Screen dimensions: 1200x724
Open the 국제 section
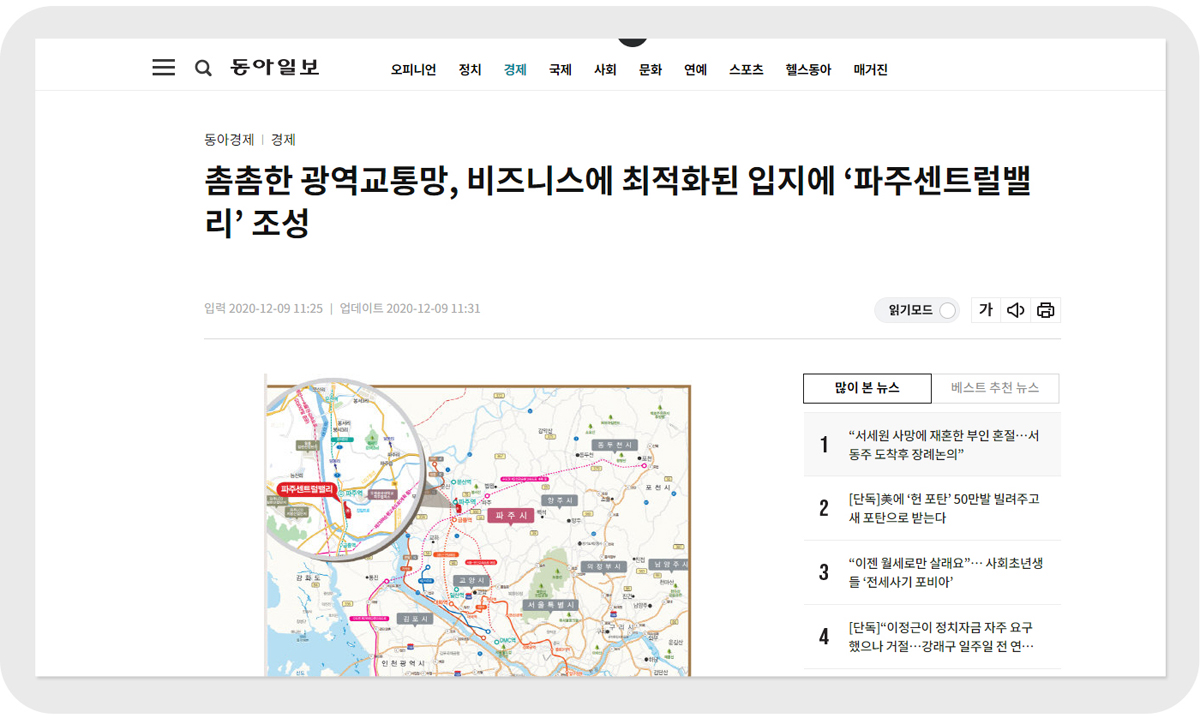pos(560,70)
